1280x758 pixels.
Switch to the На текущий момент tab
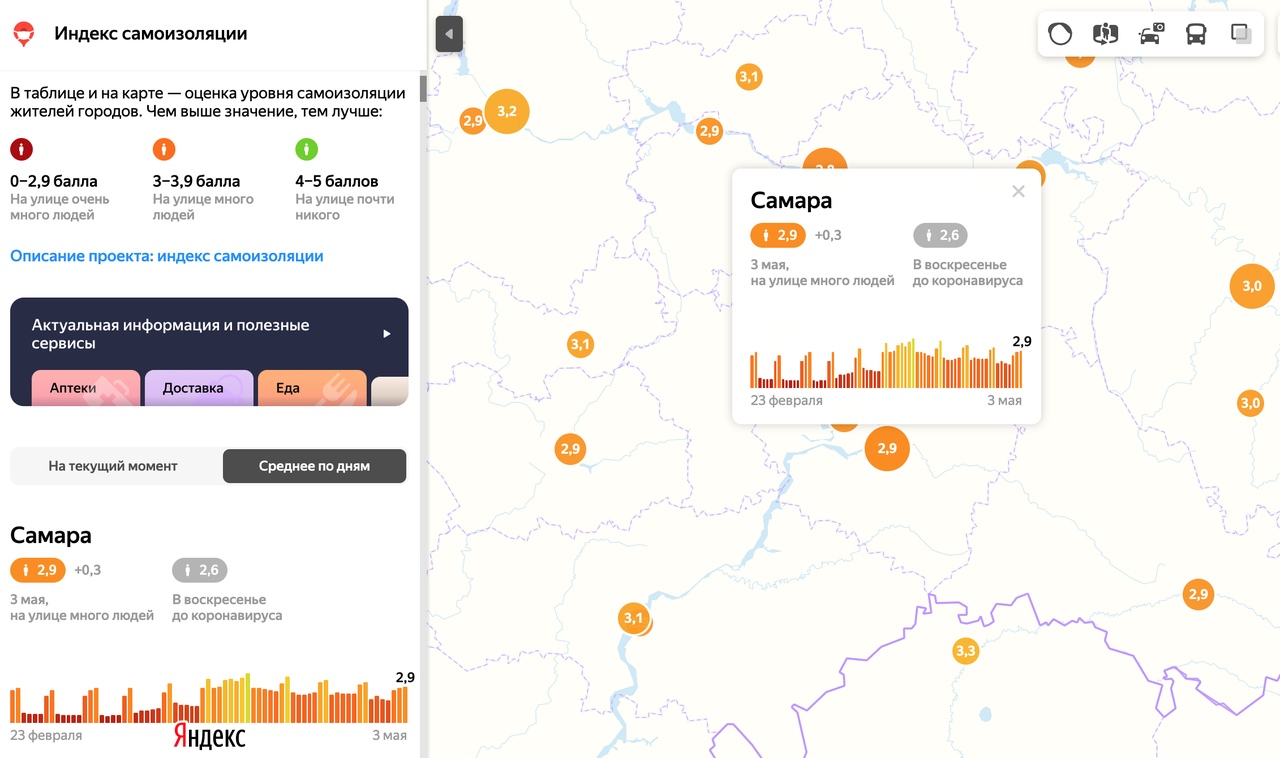coord(113,466)
